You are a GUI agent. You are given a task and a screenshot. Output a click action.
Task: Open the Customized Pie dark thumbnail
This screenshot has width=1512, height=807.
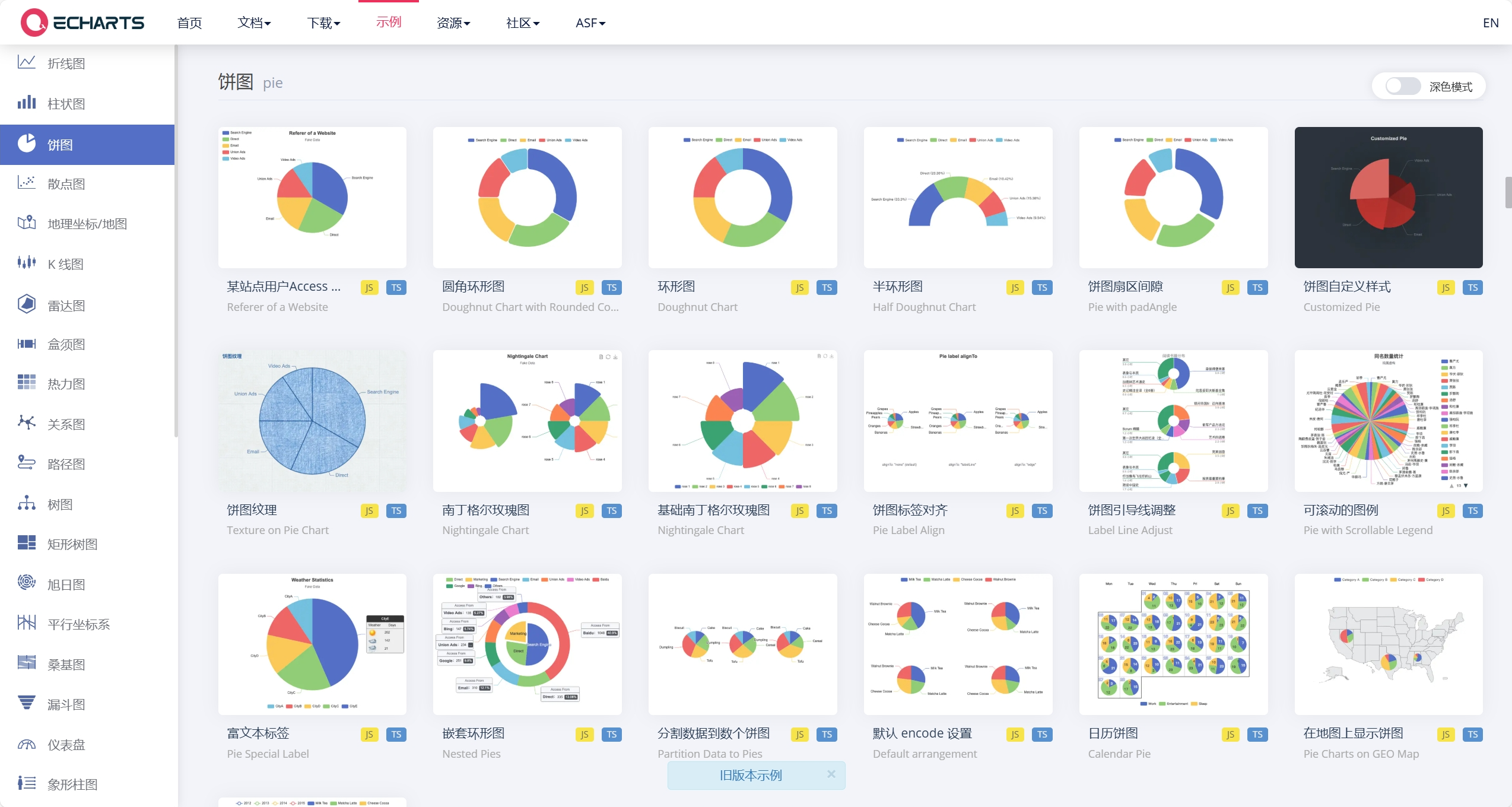click(x=1388, y=197)
